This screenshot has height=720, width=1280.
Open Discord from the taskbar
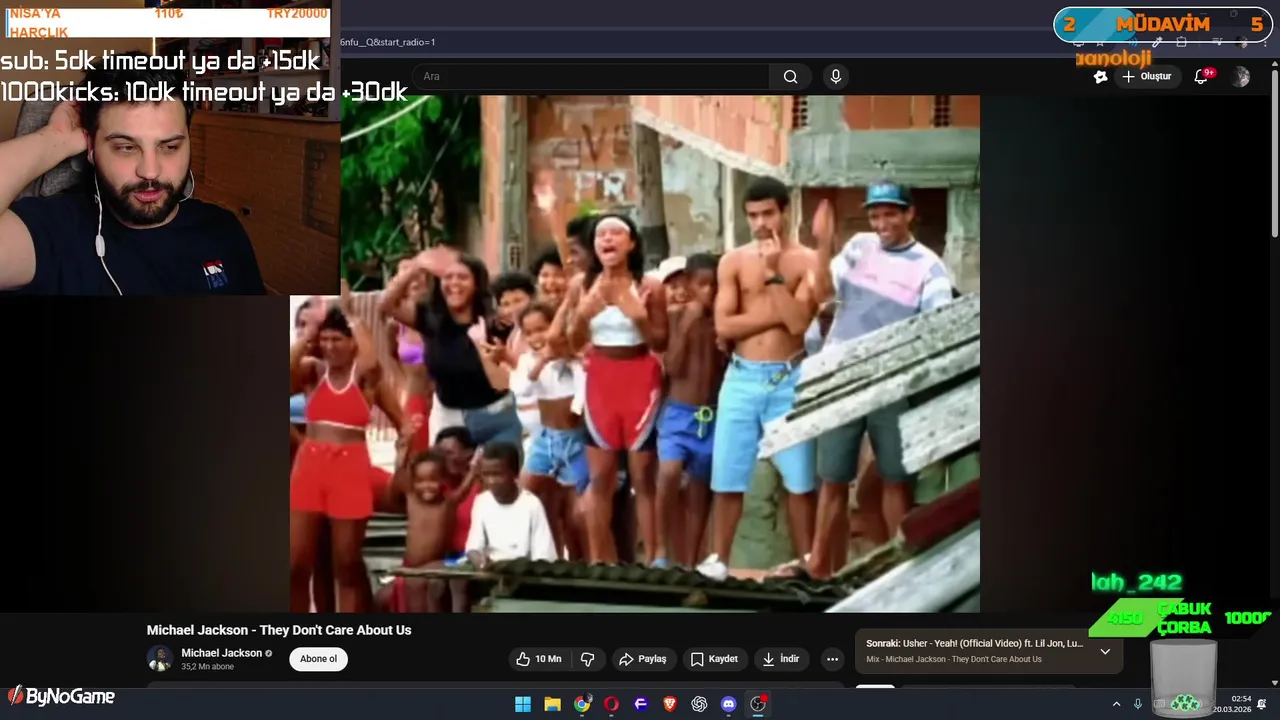[x=728, y=704]
